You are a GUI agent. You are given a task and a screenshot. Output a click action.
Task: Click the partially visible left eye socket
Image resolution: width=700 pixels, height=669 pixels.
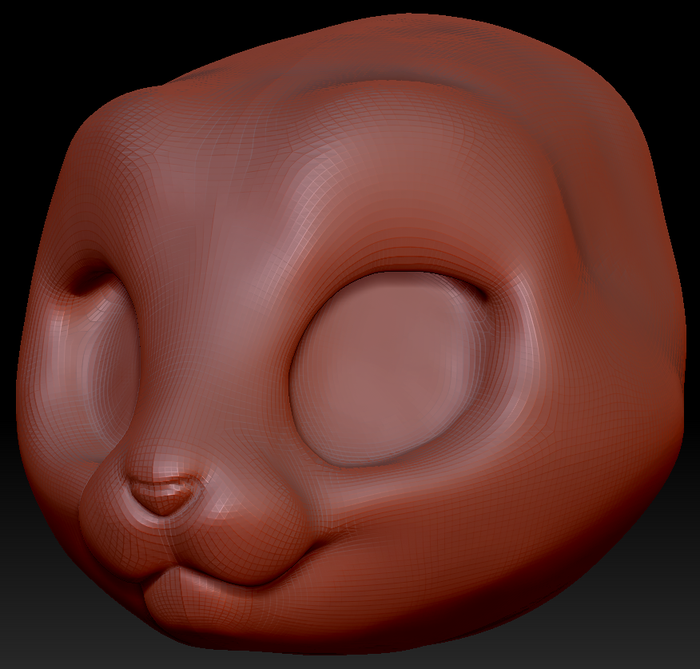[x=96, y=366]
